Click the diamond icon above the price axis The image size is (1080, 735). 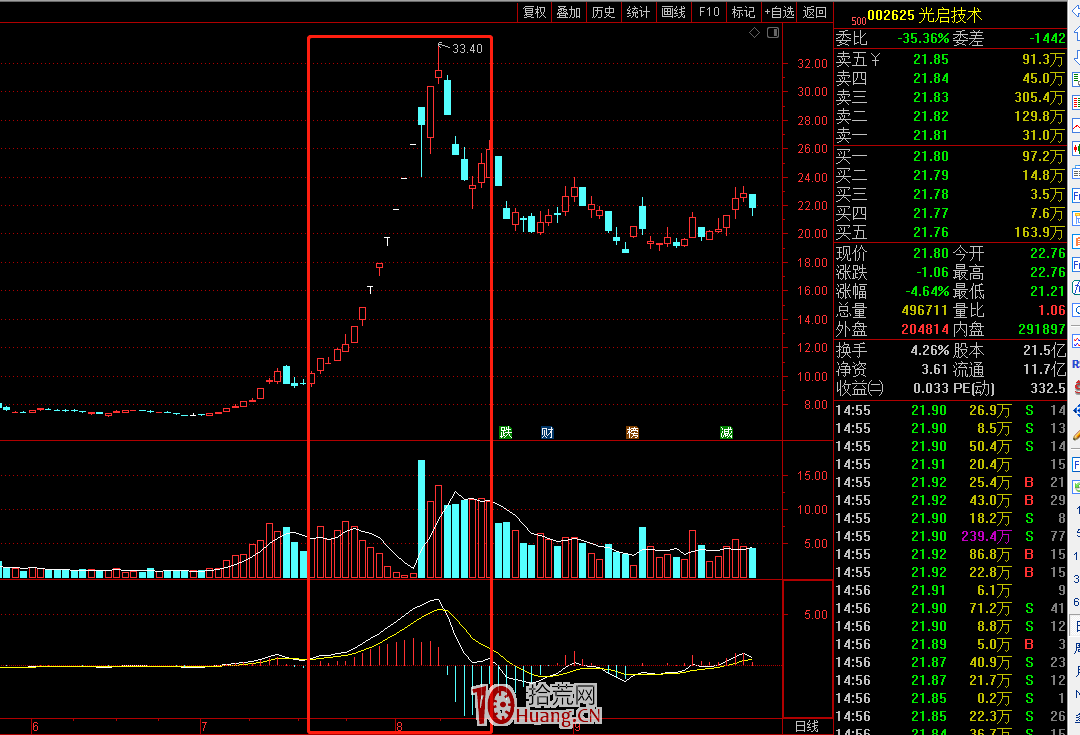click(755, 32)
